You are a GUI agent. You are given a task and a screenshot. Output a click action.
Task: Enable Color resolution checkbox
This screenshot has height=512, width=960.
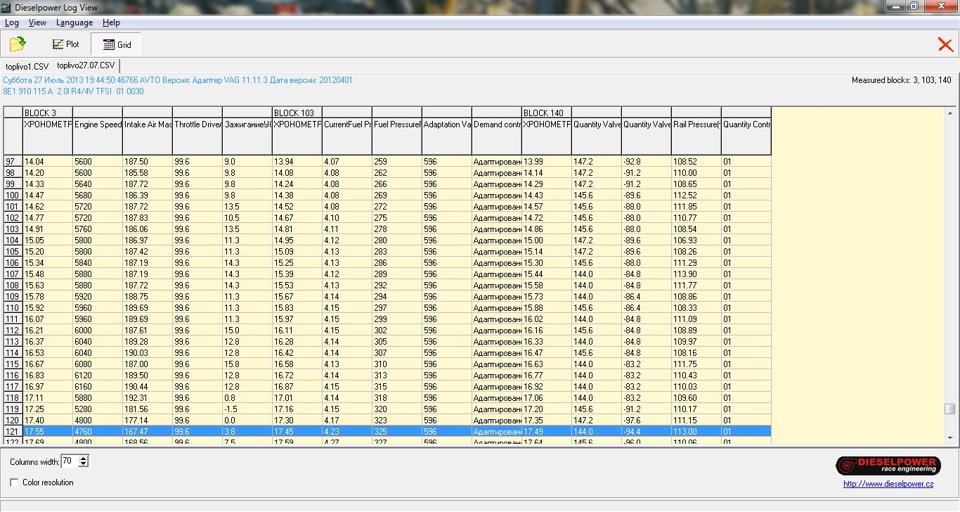click(14, 483)
